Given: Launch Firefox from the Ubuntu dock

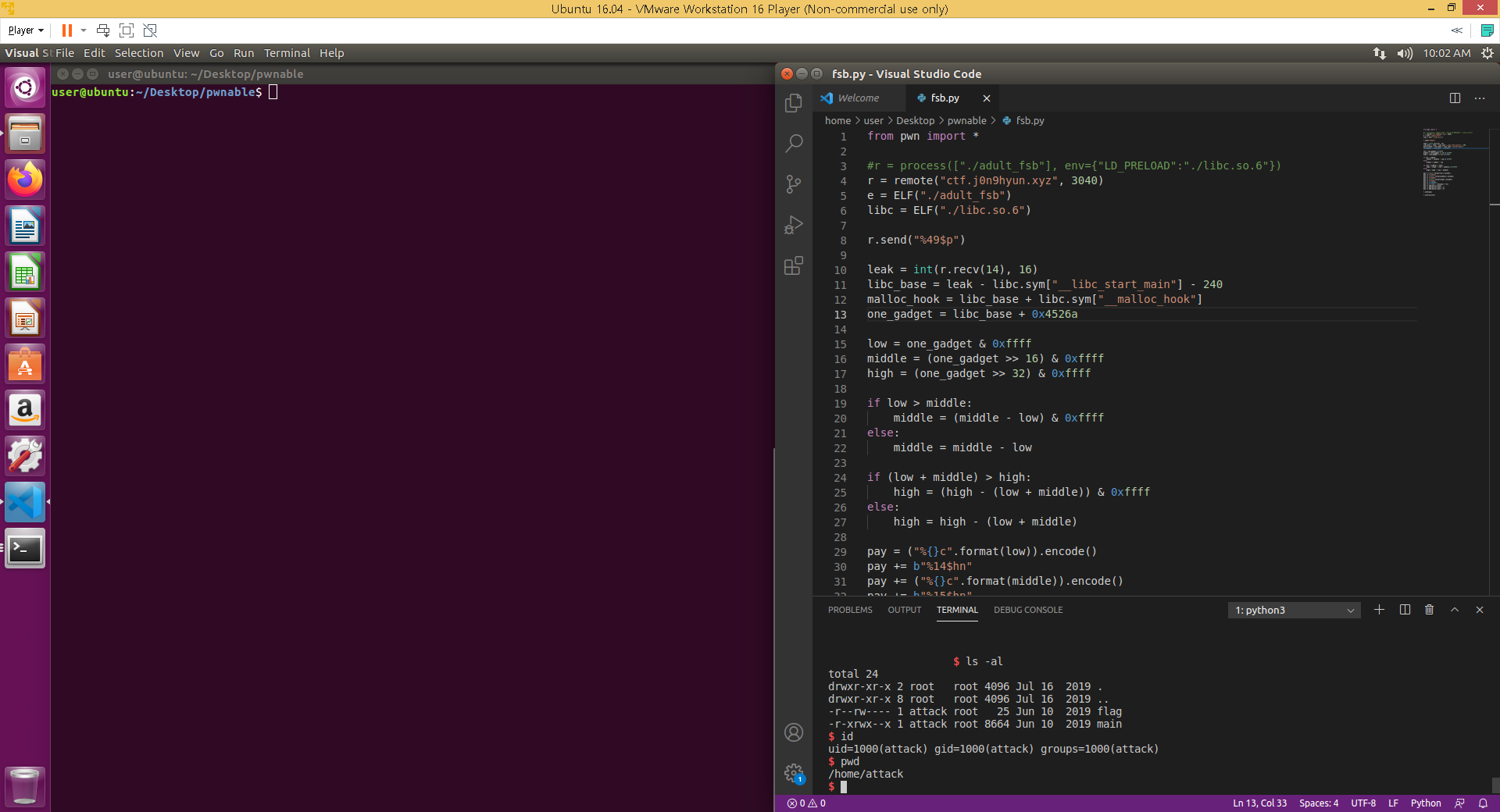Looking at the screenshot, I should pos(25,180).
